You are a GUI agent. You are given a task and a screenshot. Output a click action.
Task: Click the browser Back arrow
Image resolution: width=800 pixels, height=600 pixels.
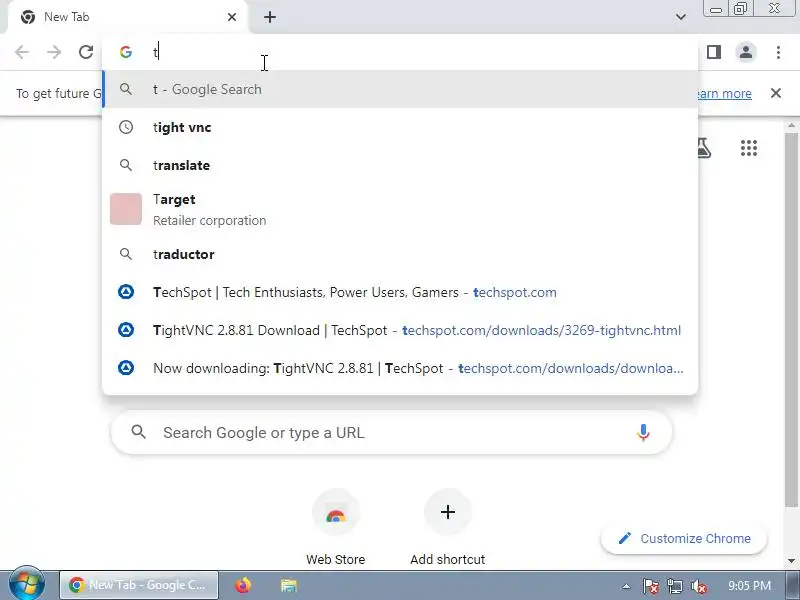(22, 52)
